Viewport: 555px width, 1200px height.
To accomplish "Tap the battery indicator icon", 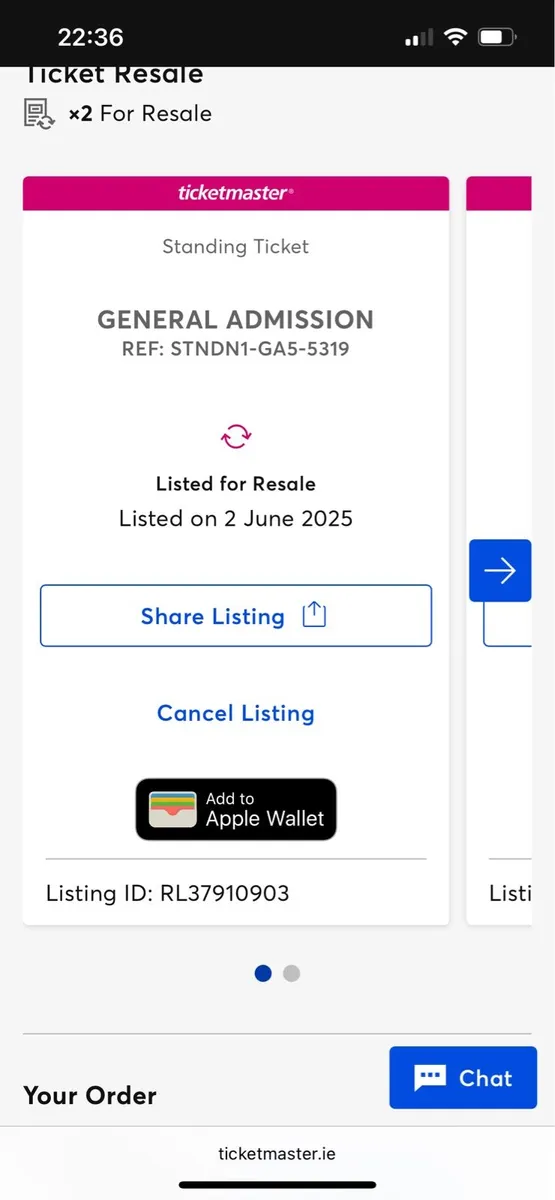I will tap(497, 38).
